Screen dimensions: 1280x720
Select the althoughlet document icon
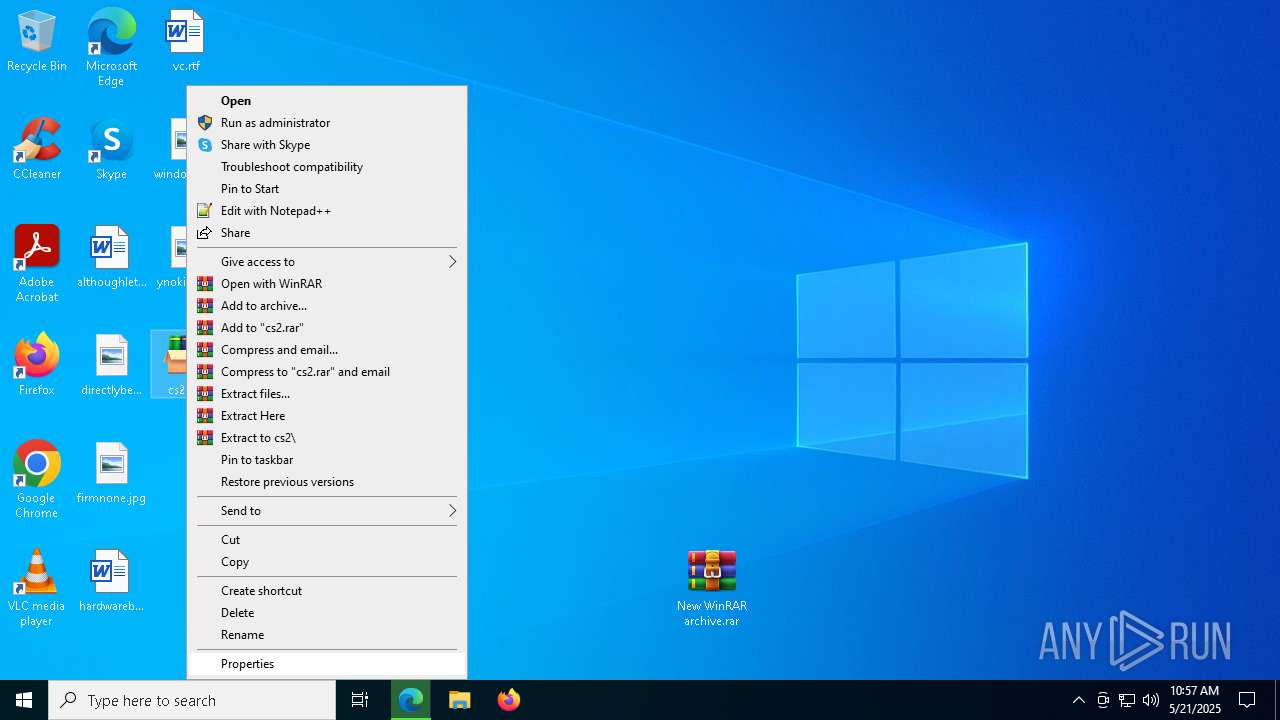pos(111,258)
